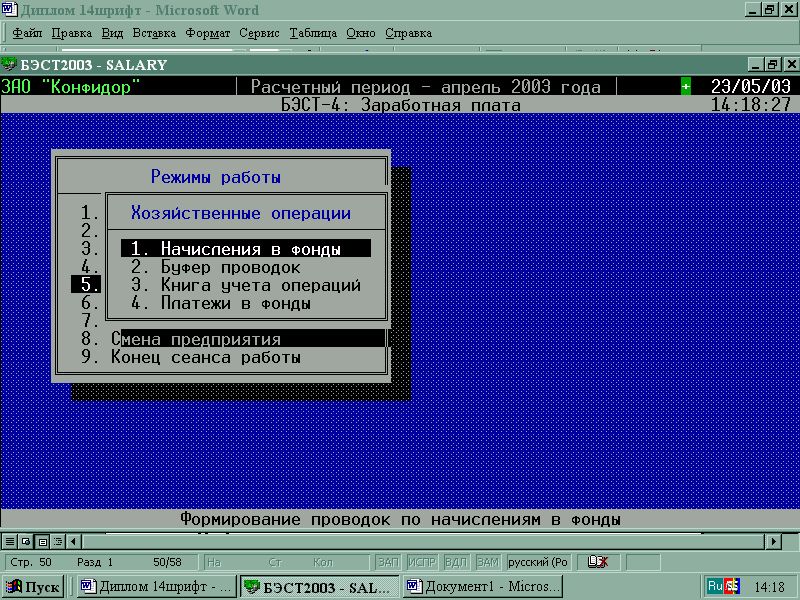The height and width of the screenshot is (600, 800).
Task: Switch to БЭСТ2003 SAL taskbar button
Action: point(319,587)
